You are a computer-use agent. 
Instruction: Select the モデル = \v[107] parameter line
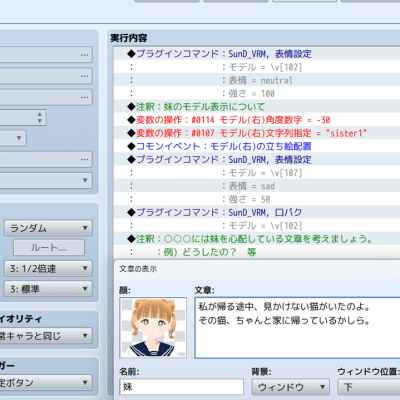tap(257, 173)
